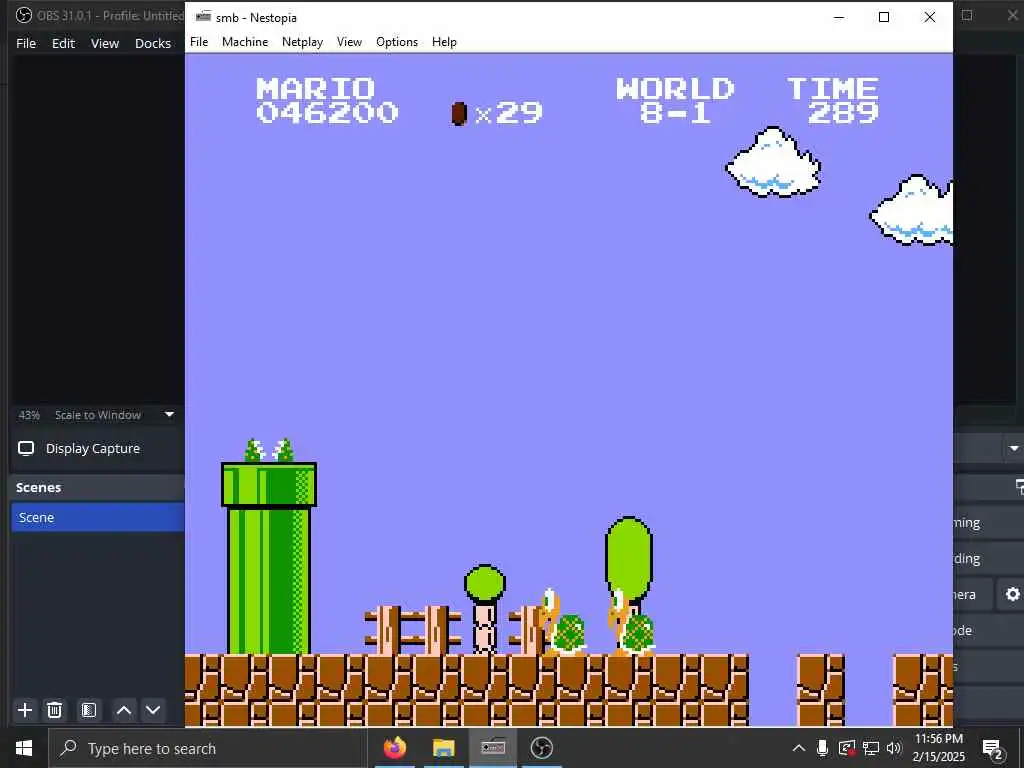Show hidden system tray icons
Screen dimensions: 1024x768
click(x=798, y=748)
